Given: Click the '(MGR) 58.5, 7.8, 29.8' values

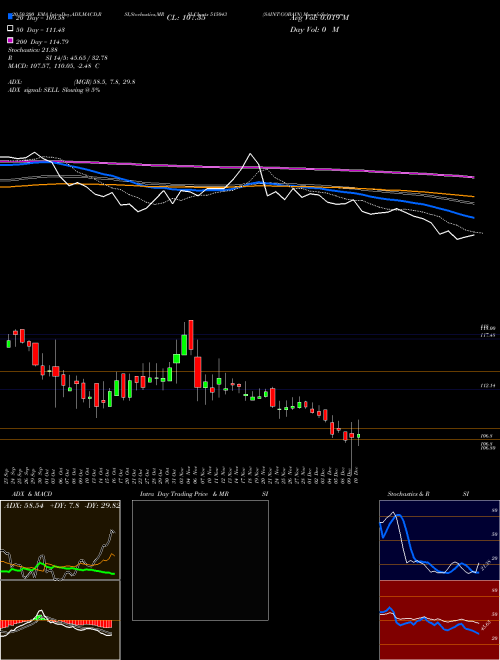Looking at the screenshot, I should (x=104, y=82).
